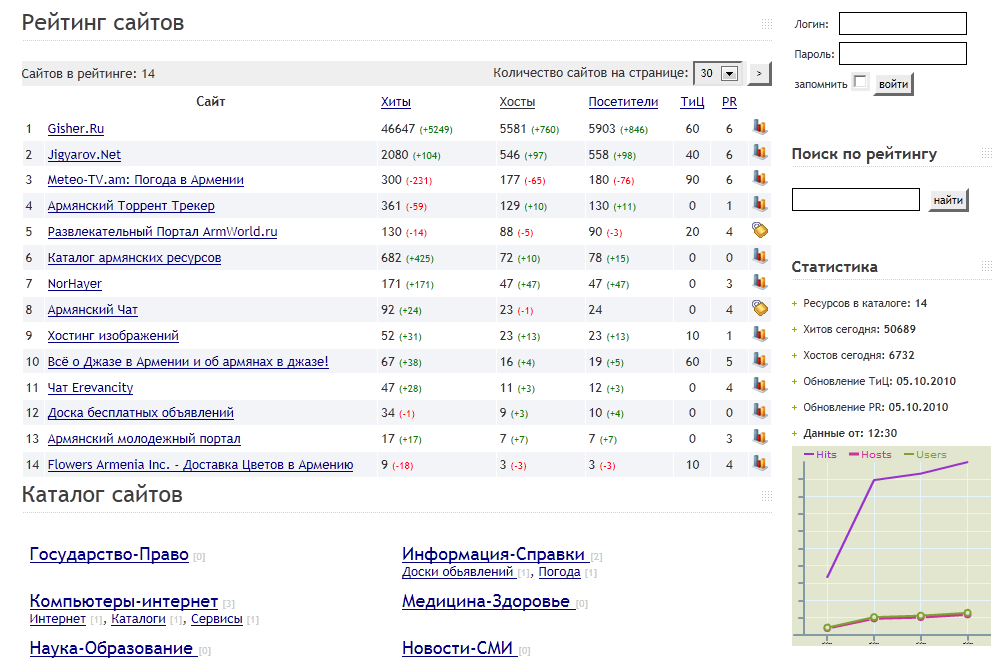Click stats icon for Хостинг изображений
Screen dimensions: 1008x670
[760, 335]
